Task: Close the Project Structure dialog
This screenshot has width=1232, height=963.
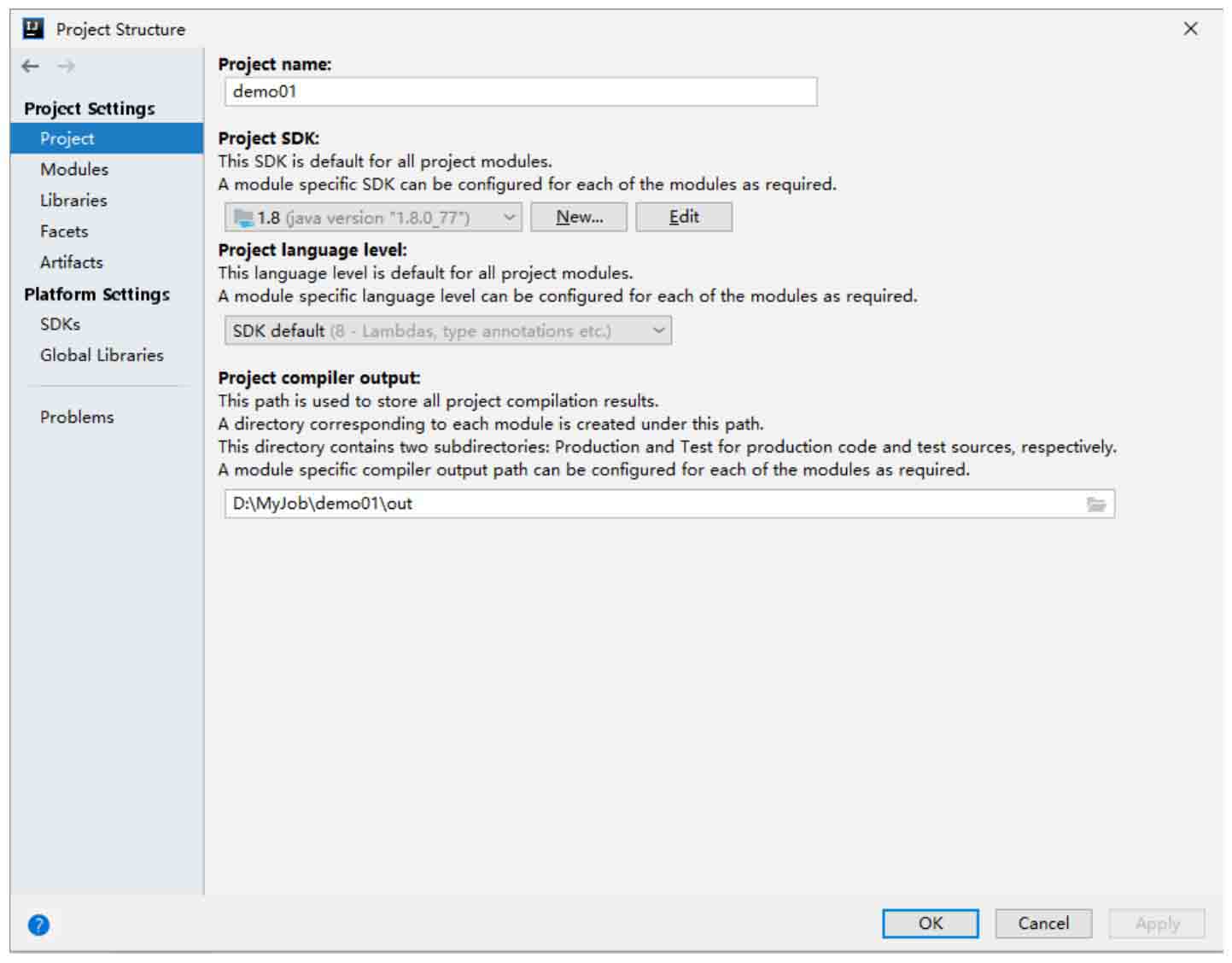Action: tap(1190, 29)
